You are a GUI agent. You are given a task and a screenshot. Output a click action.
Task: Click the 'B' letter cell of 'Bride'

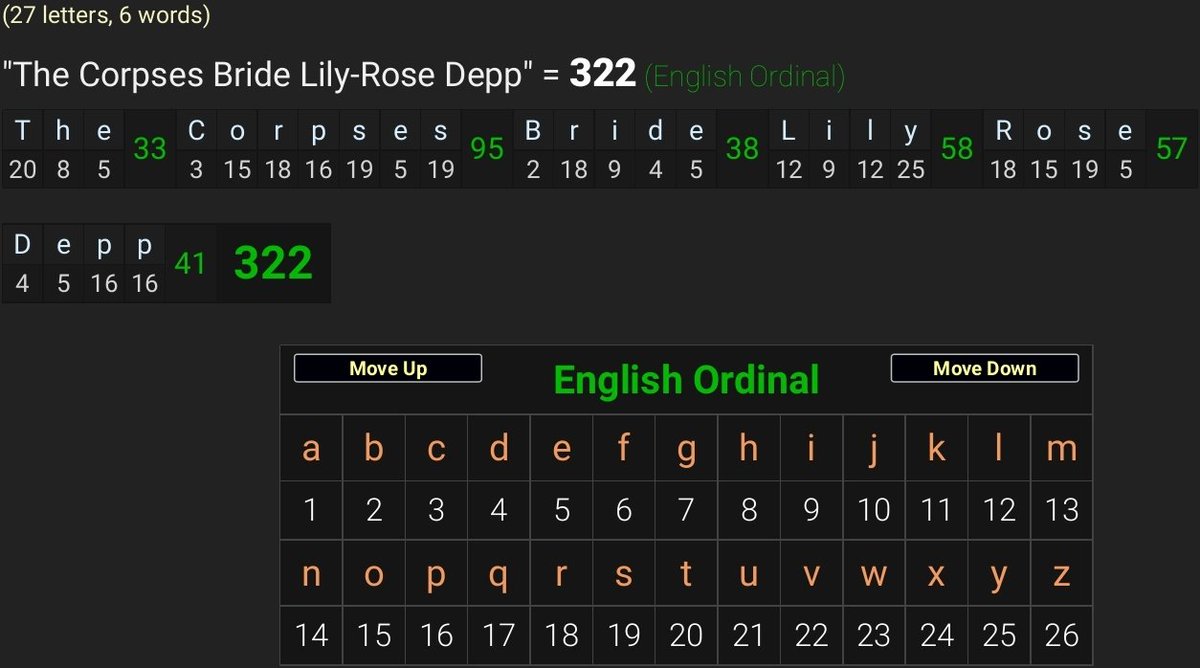tap(533, 130)
